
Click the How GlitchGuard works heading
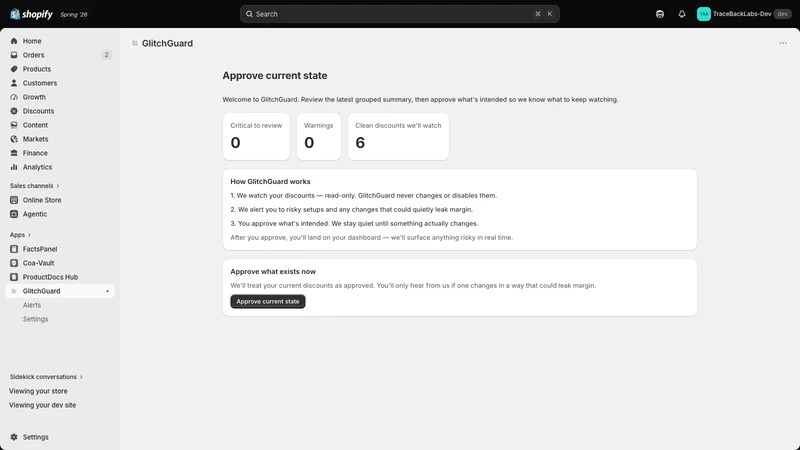point(270,182)
